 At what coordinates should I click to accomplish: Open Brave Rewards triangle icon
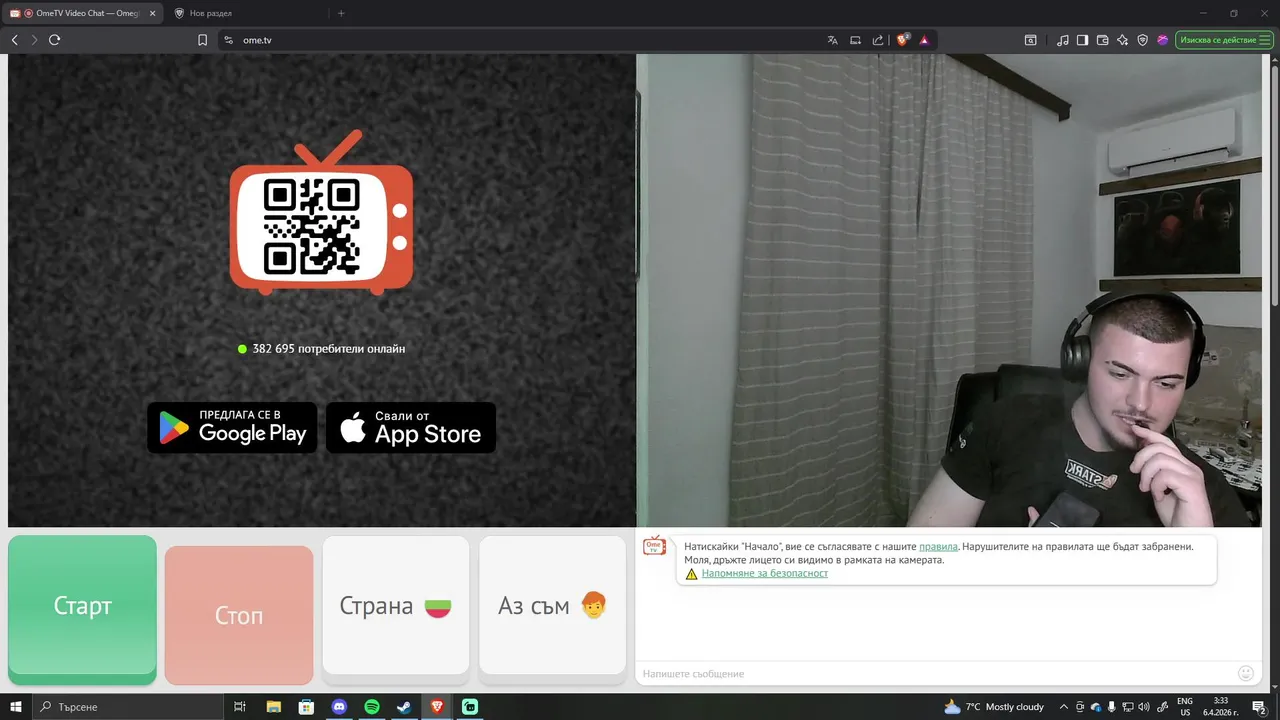(x=924, y=40)
